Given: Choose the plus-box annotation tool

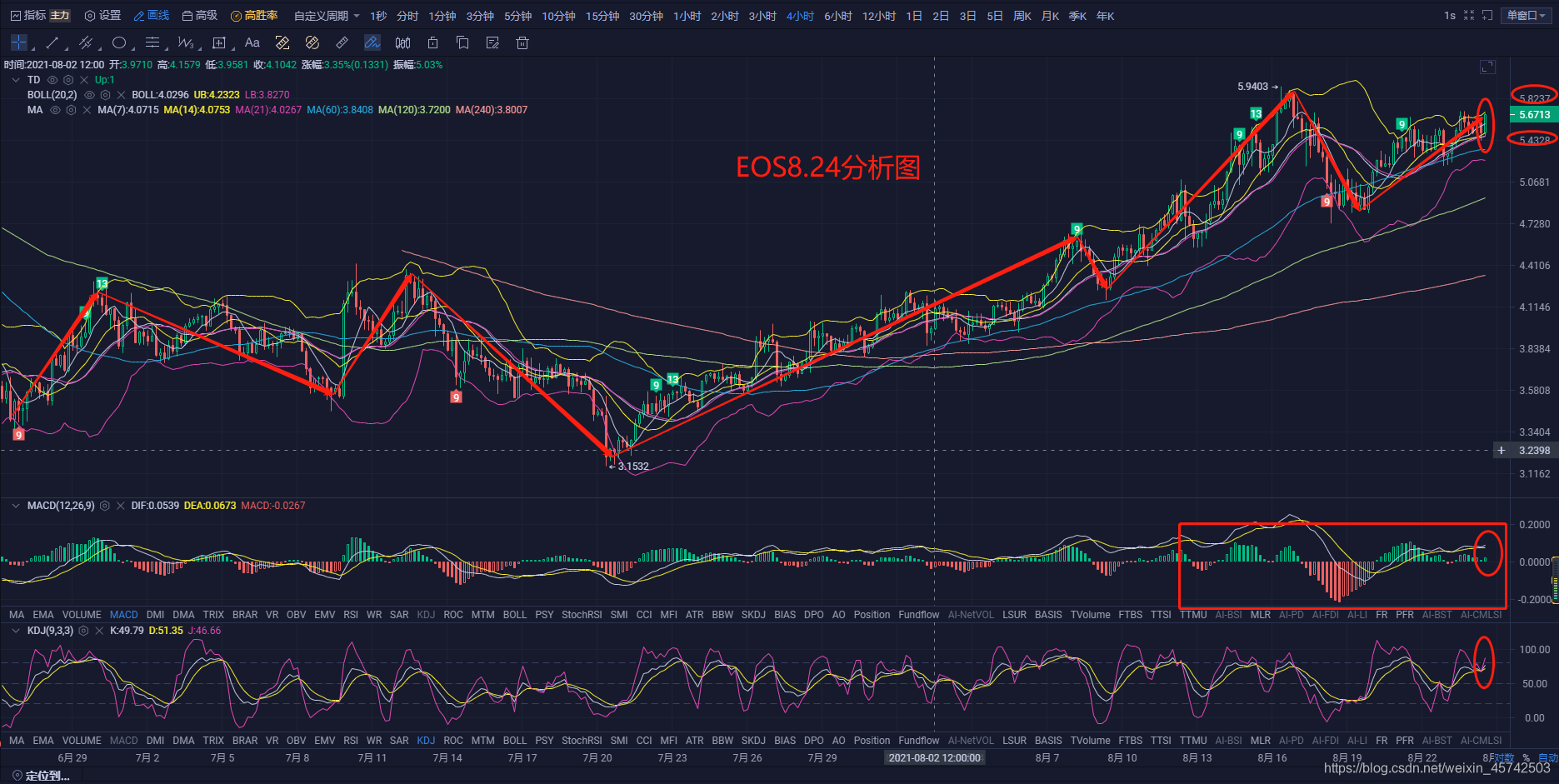Looking at the screenshot, I should point(219,42).
